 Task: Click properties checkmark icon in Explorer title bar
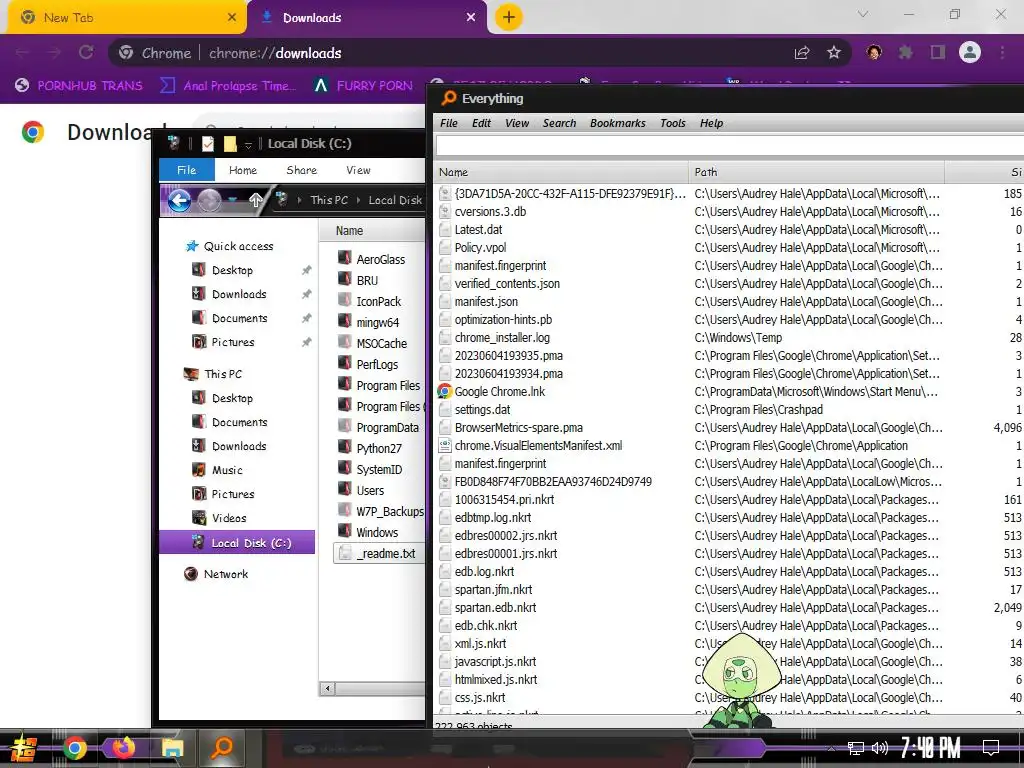click(x=208, y=144)
